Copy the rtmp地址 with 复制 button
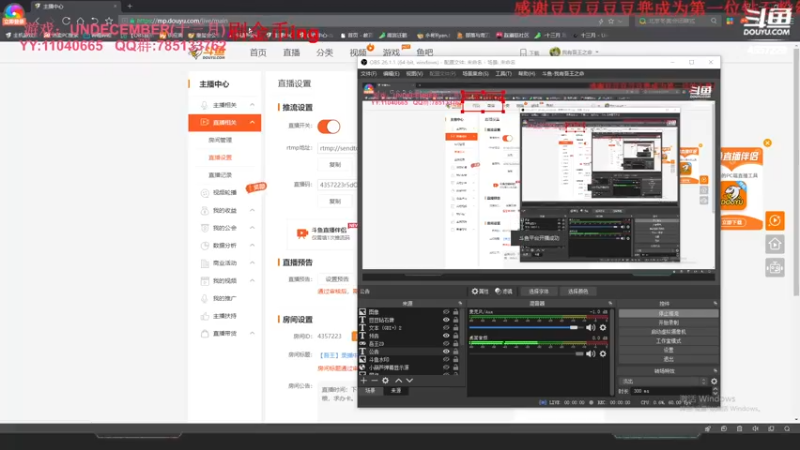Screen dimensions: 800x450 tap(335, 165)
